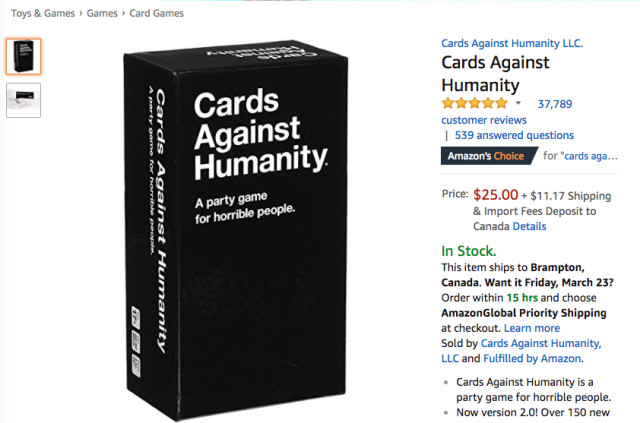
Task: Click the Amazon's Choice badge
Action: [489, 156]
